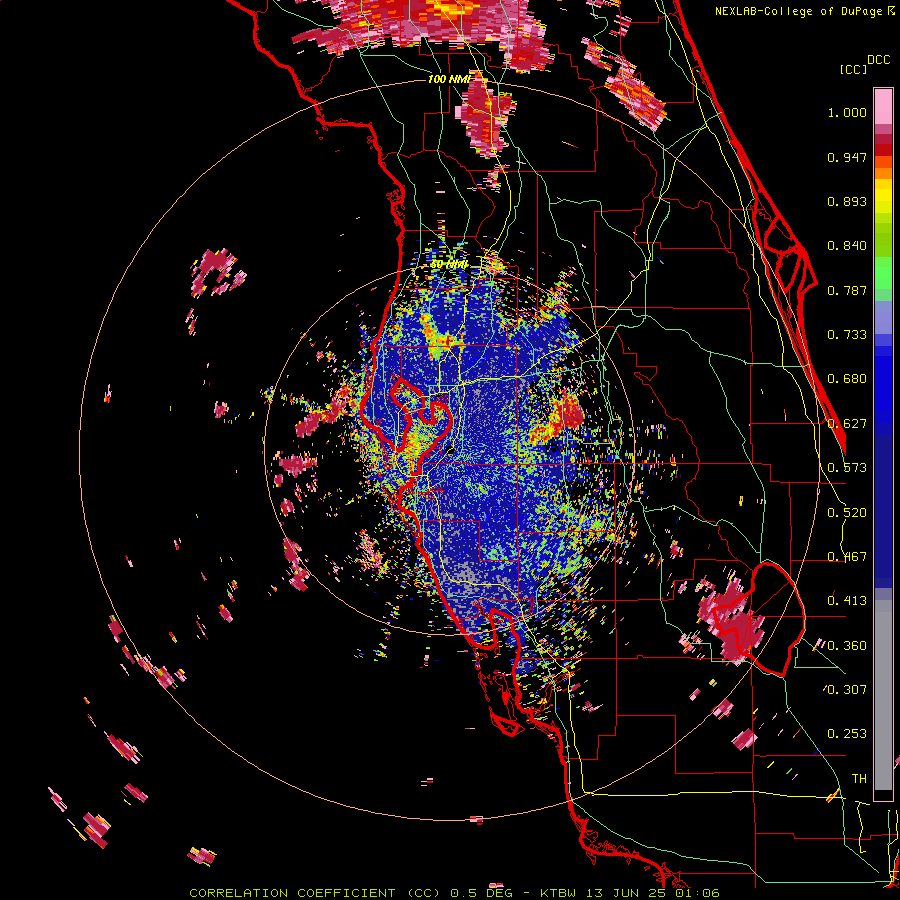This screenshot has height=900, width=900.
Task: Click the NEXLAB-College of DuPage header text
Action: [798, 11]
